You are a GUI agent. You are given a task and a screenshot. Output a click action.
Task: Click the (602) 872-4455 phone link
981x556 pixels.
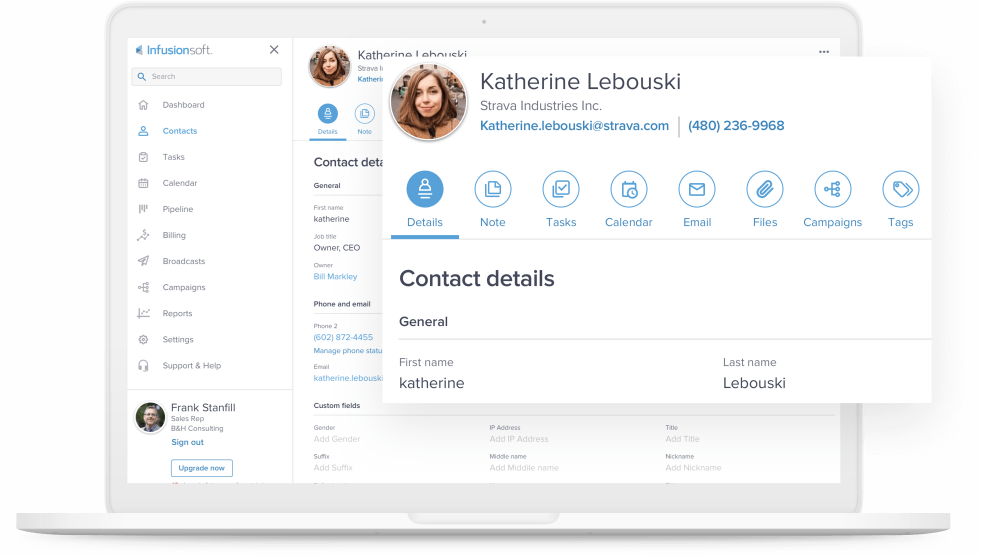[x=343, y=337]
